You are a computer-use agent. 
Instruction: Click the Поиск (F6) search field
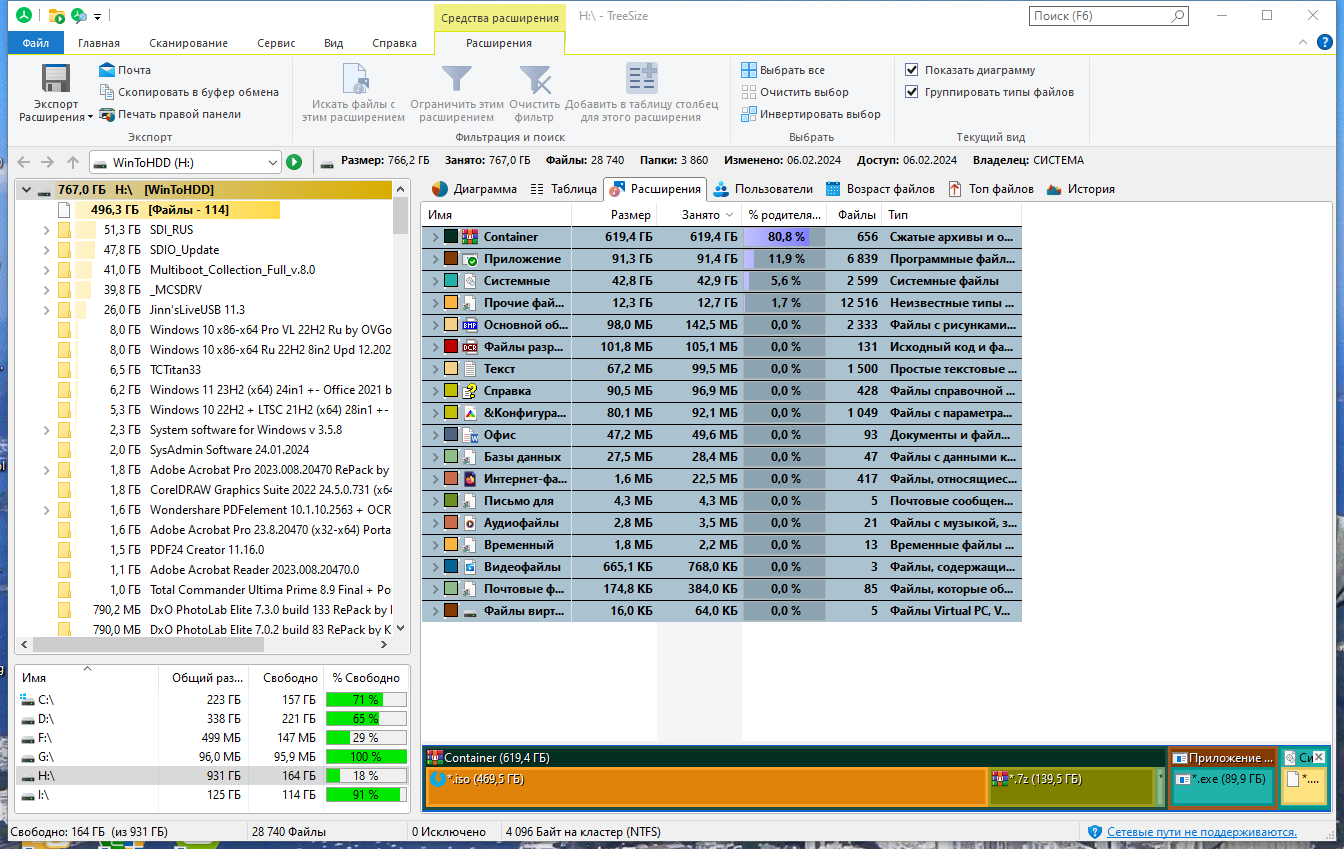(1109, 16)
